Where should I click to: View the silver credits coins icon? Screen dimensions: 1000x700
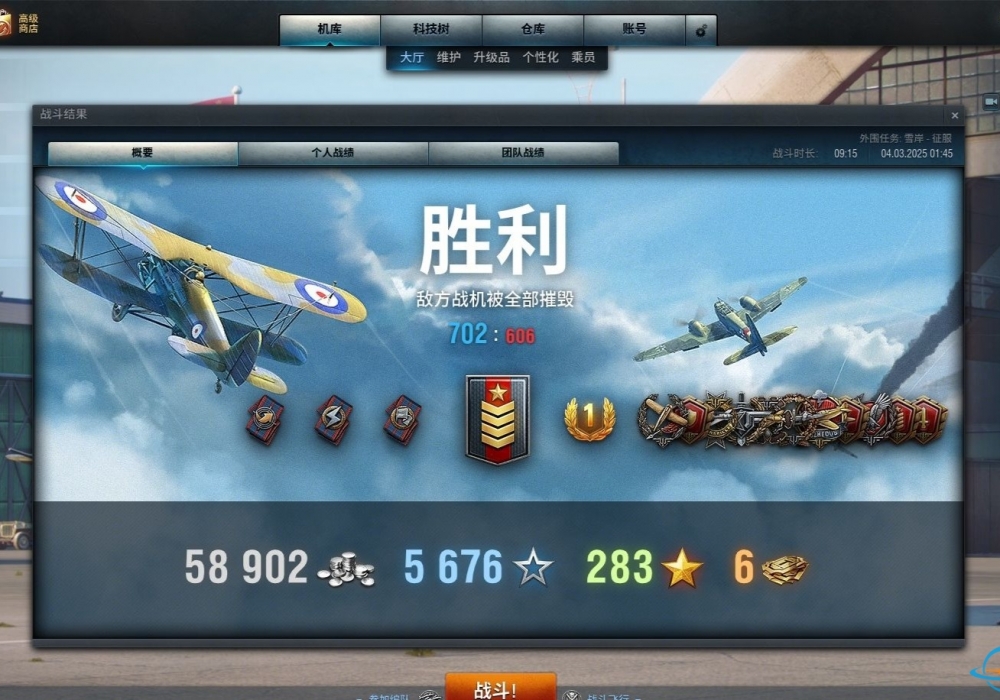point(346,569)
